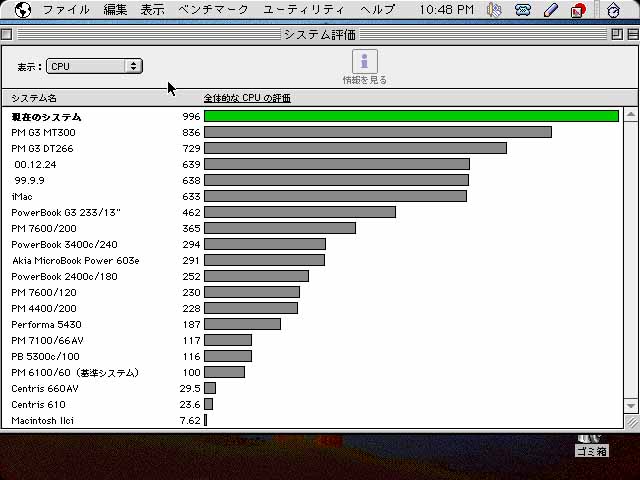Select the PowerBook 2400c/180 row
Screen dimensions: 640x480
coord(312,276)
